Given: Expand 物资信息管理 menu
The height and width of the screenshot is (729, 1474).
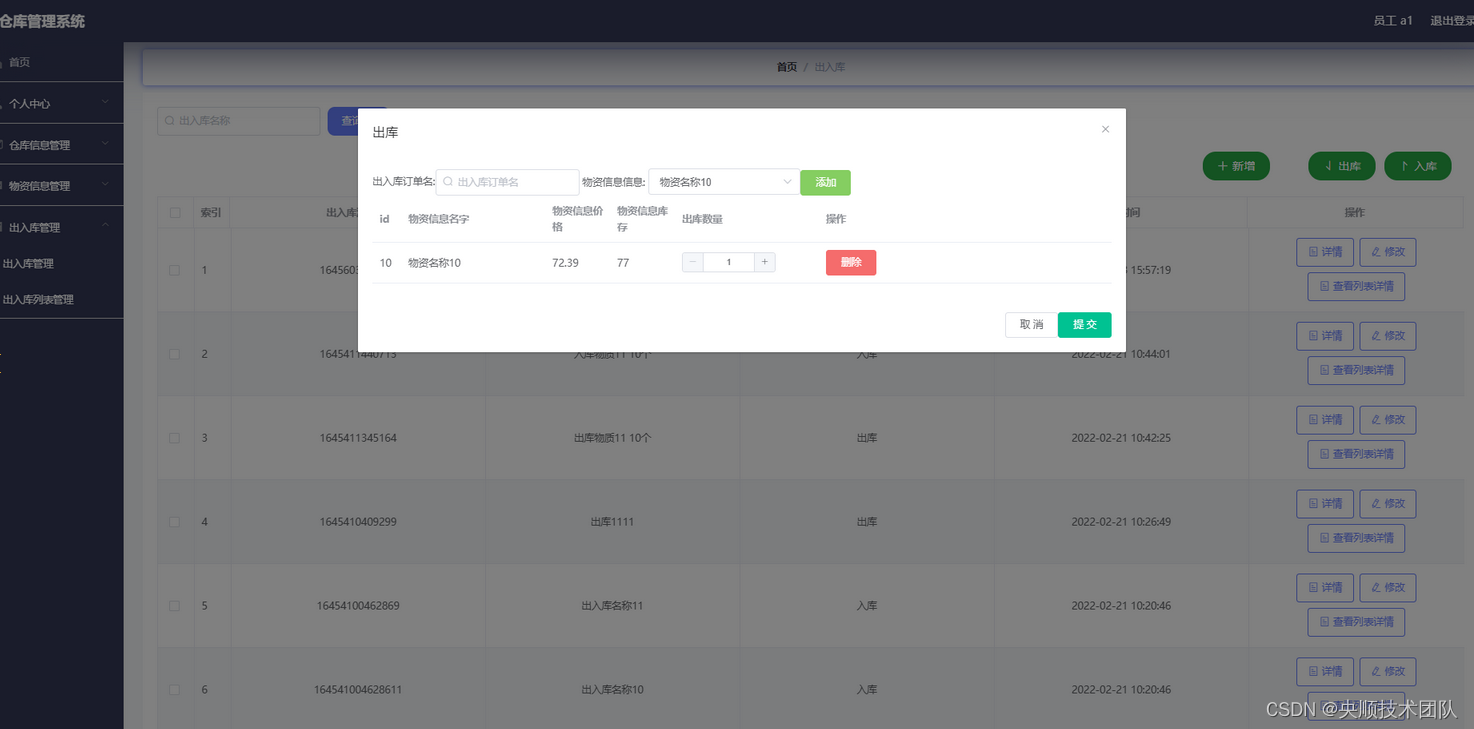Looking at the screenshot, I should [x=61, y=186].
